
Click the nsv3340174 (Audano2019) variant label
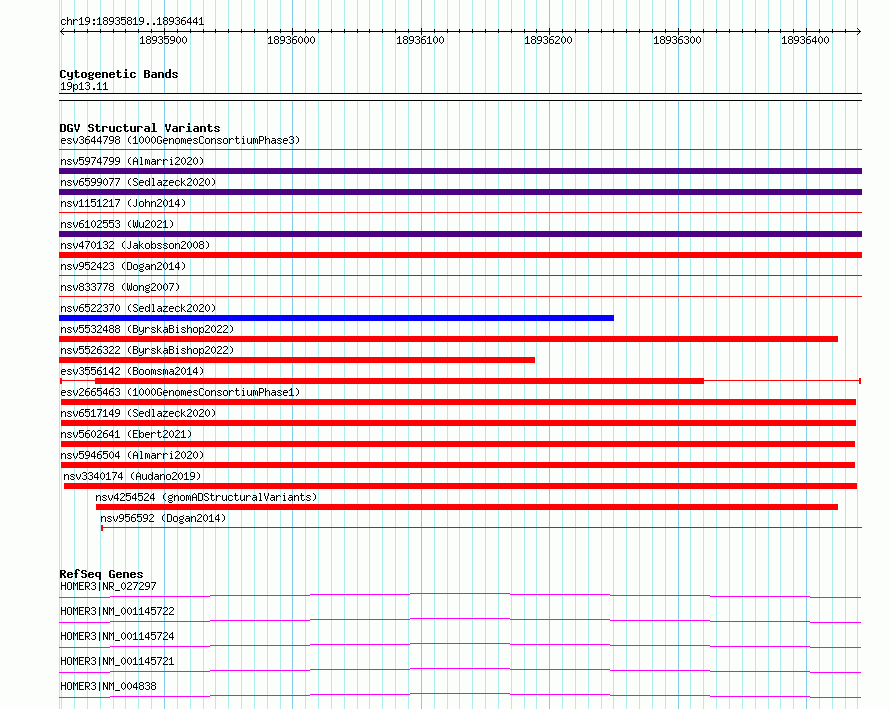coord(132,476)
